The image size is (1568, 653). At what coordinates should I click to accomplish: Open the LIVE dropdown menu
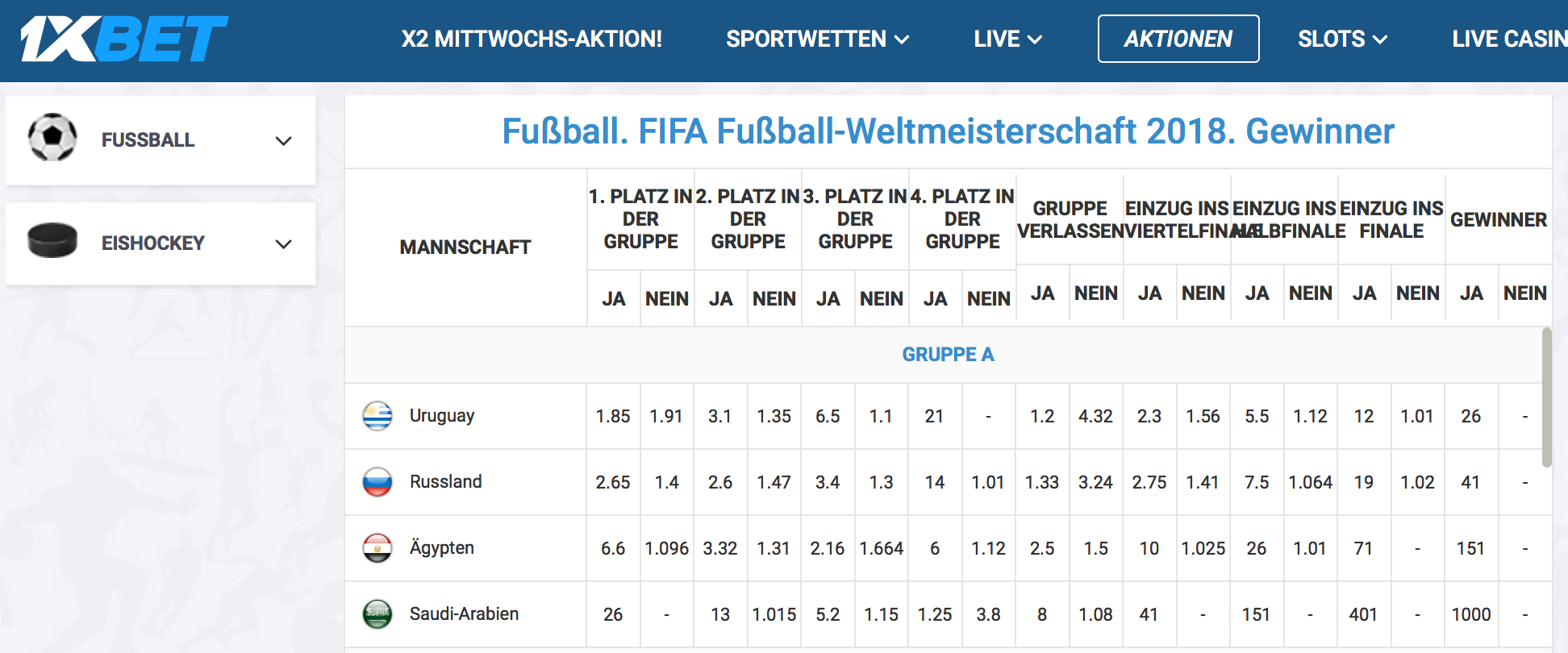(1007, 39)
